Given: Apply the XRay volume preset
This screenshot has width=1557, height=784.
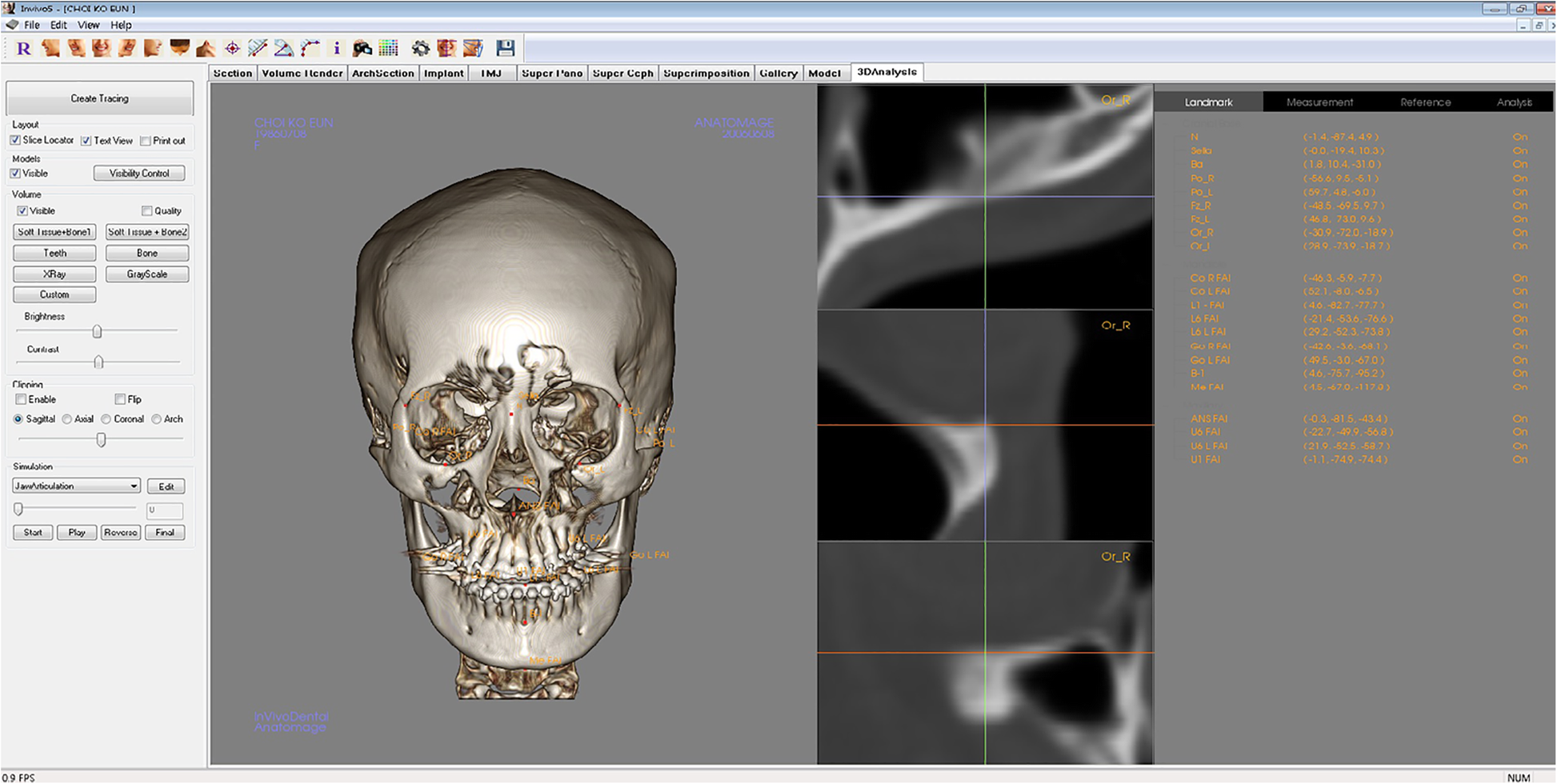Looking at the screenshot, I should click(55, 274).
